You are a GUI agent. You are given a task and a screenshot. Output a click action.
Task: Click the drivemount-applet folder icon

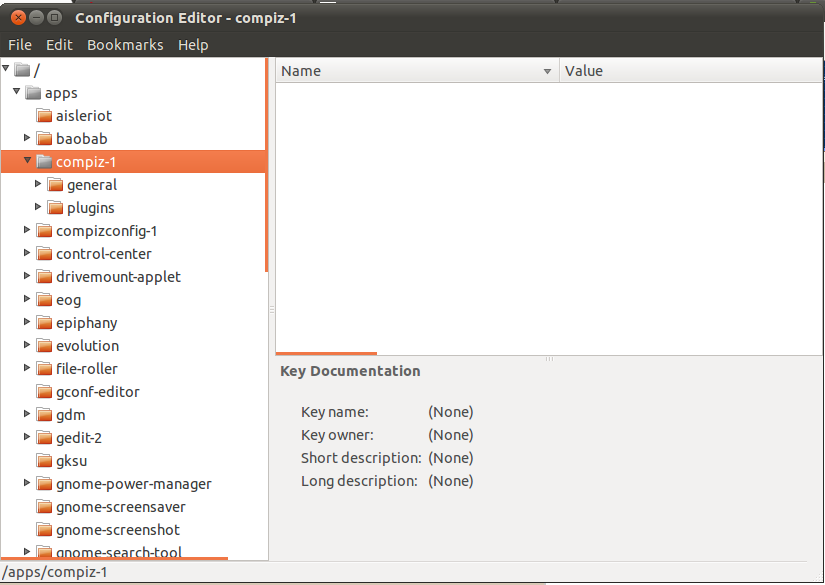44,277
